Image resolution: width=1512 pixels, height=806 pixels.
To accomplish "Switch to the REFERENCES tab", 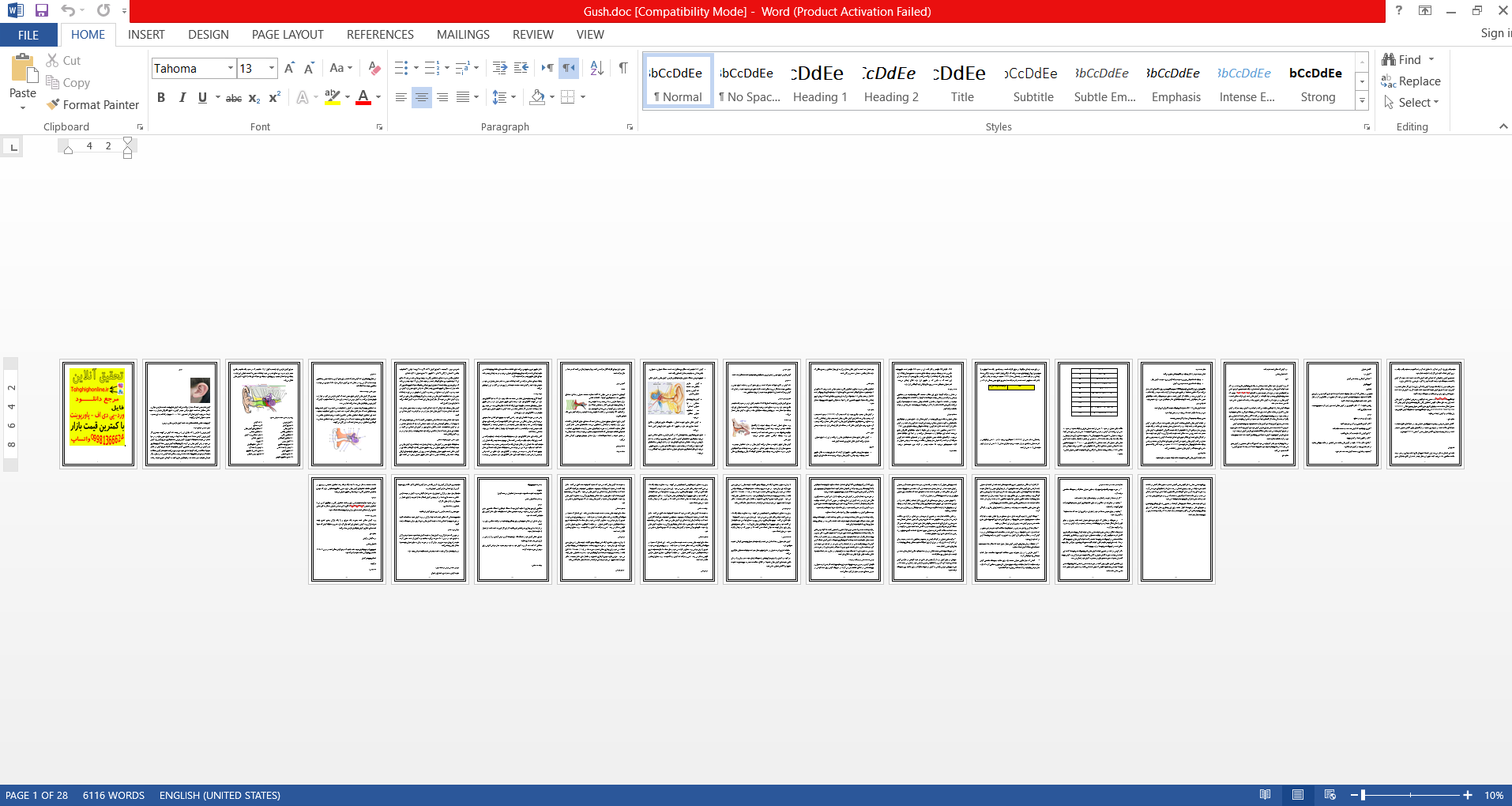I will (380, 35).
